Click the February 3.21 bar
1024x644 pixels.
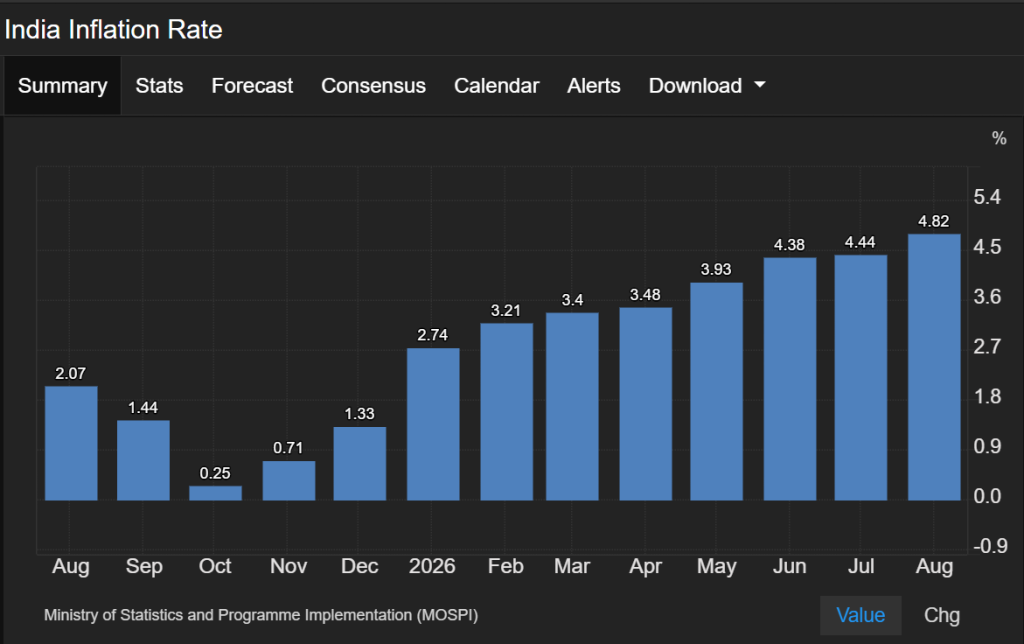[x=507, y=412]
